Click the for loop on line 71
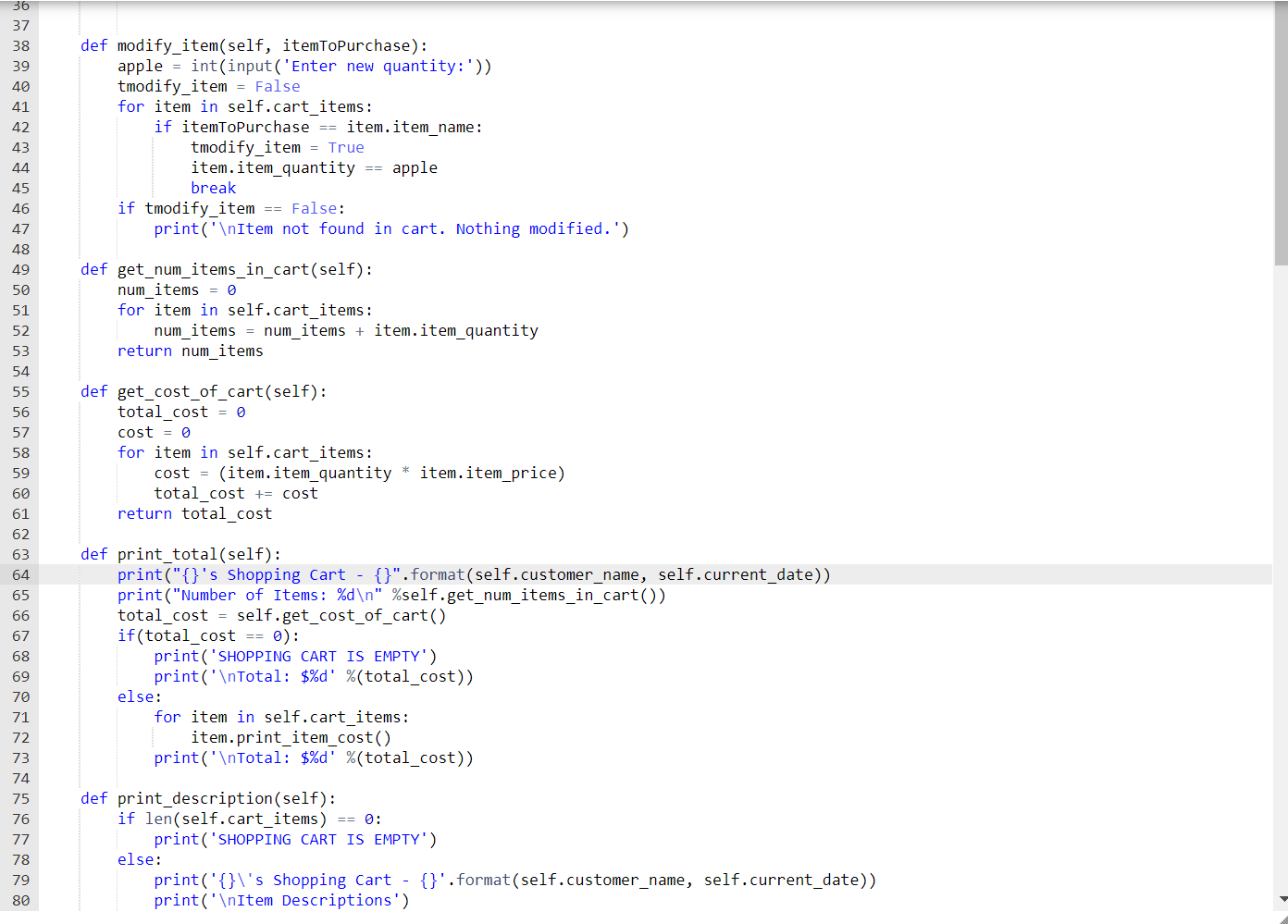Image resolution: width=1288 pixels, height=924 pixels. point(281,717)
